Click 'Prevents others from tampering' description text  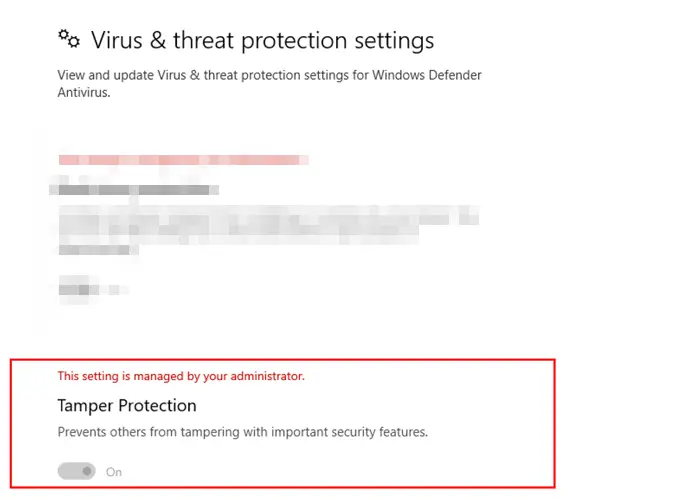point(243,432)
